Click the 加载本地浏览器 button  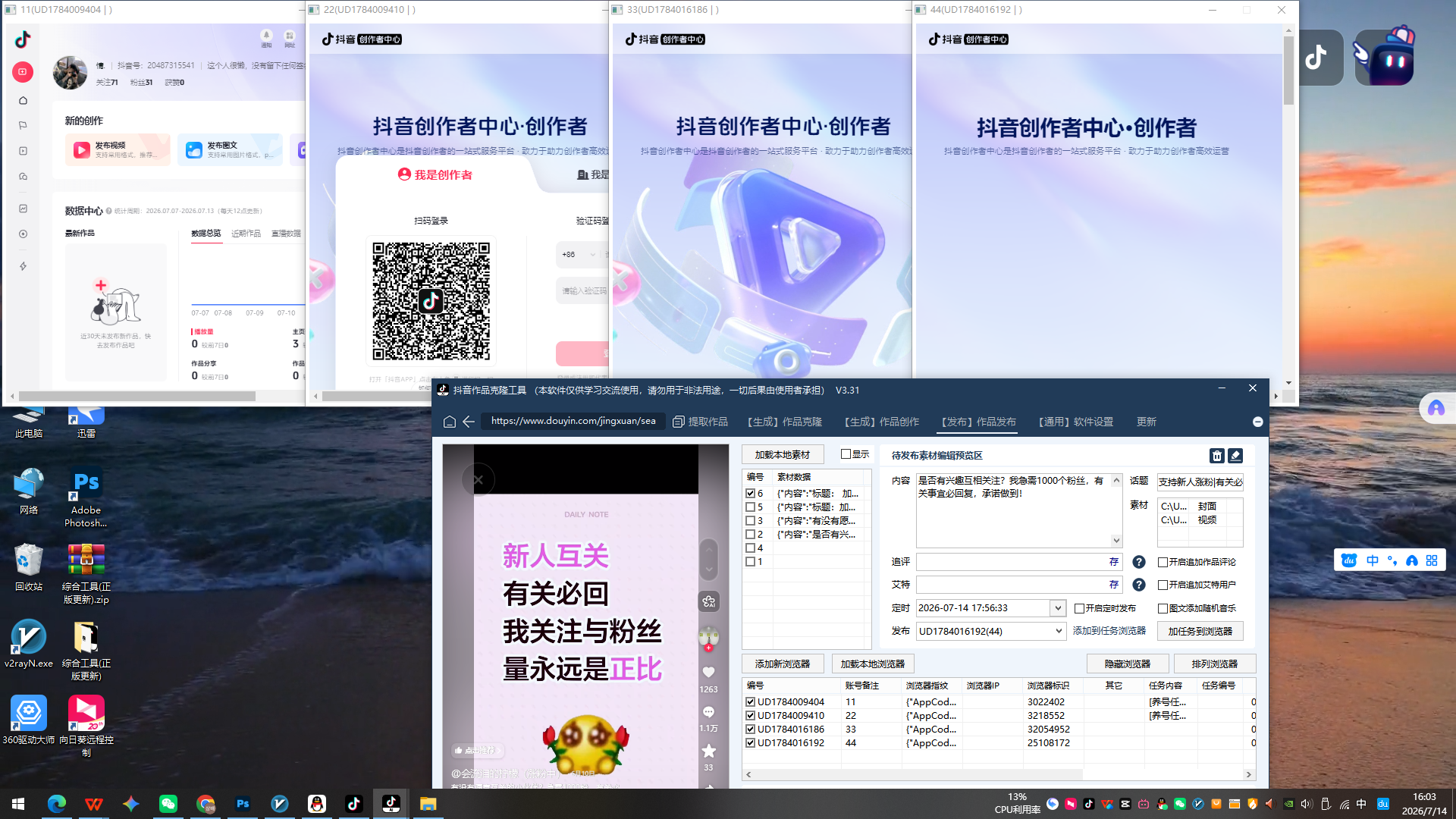point(873,664)
